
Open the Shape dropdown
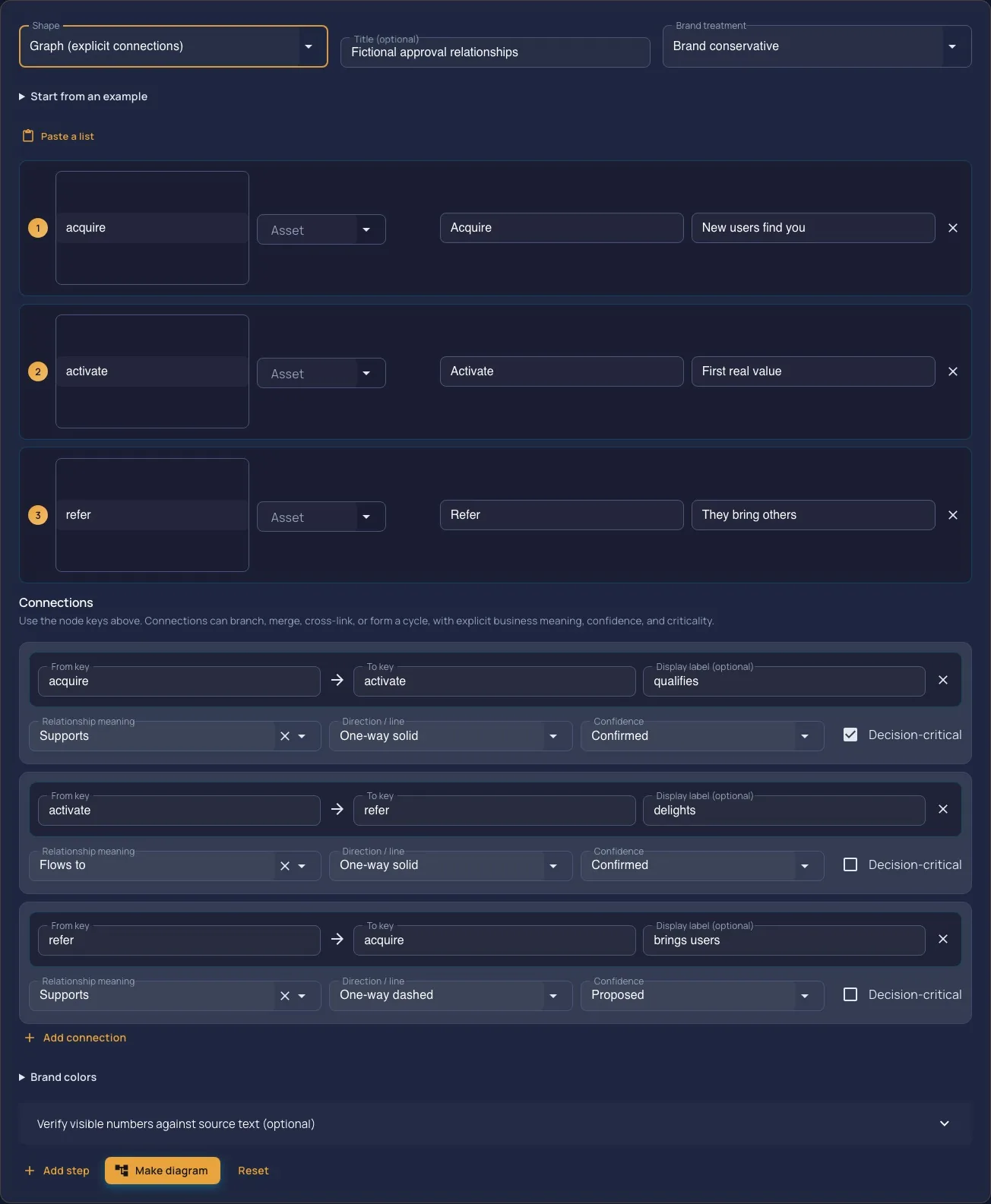(x=173, y=46)
